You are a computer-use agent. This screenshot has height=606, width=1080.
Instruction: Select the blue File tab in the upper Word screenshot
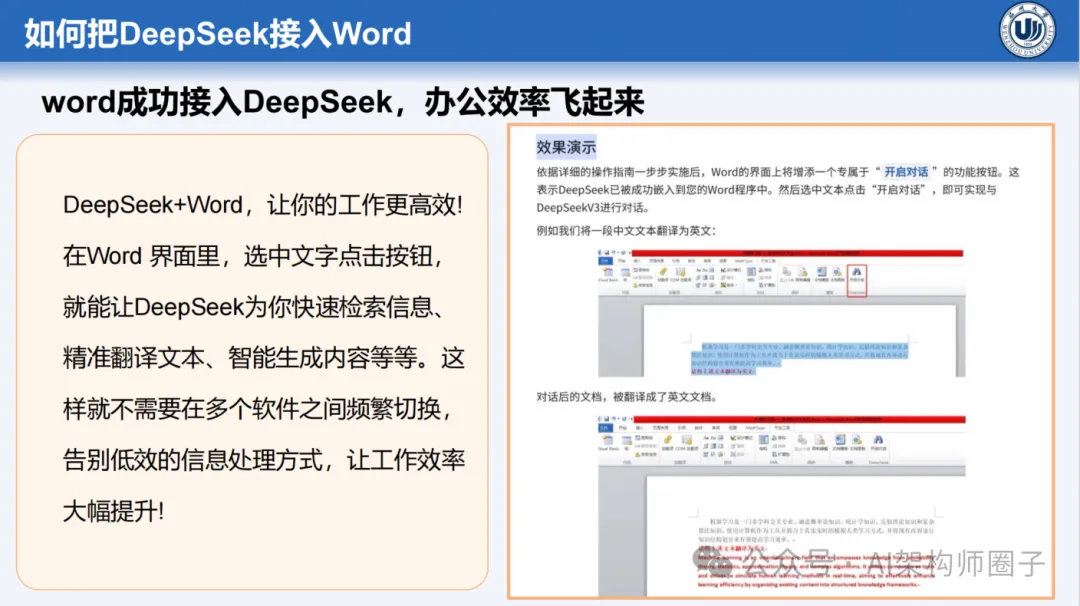click(605, 261)
